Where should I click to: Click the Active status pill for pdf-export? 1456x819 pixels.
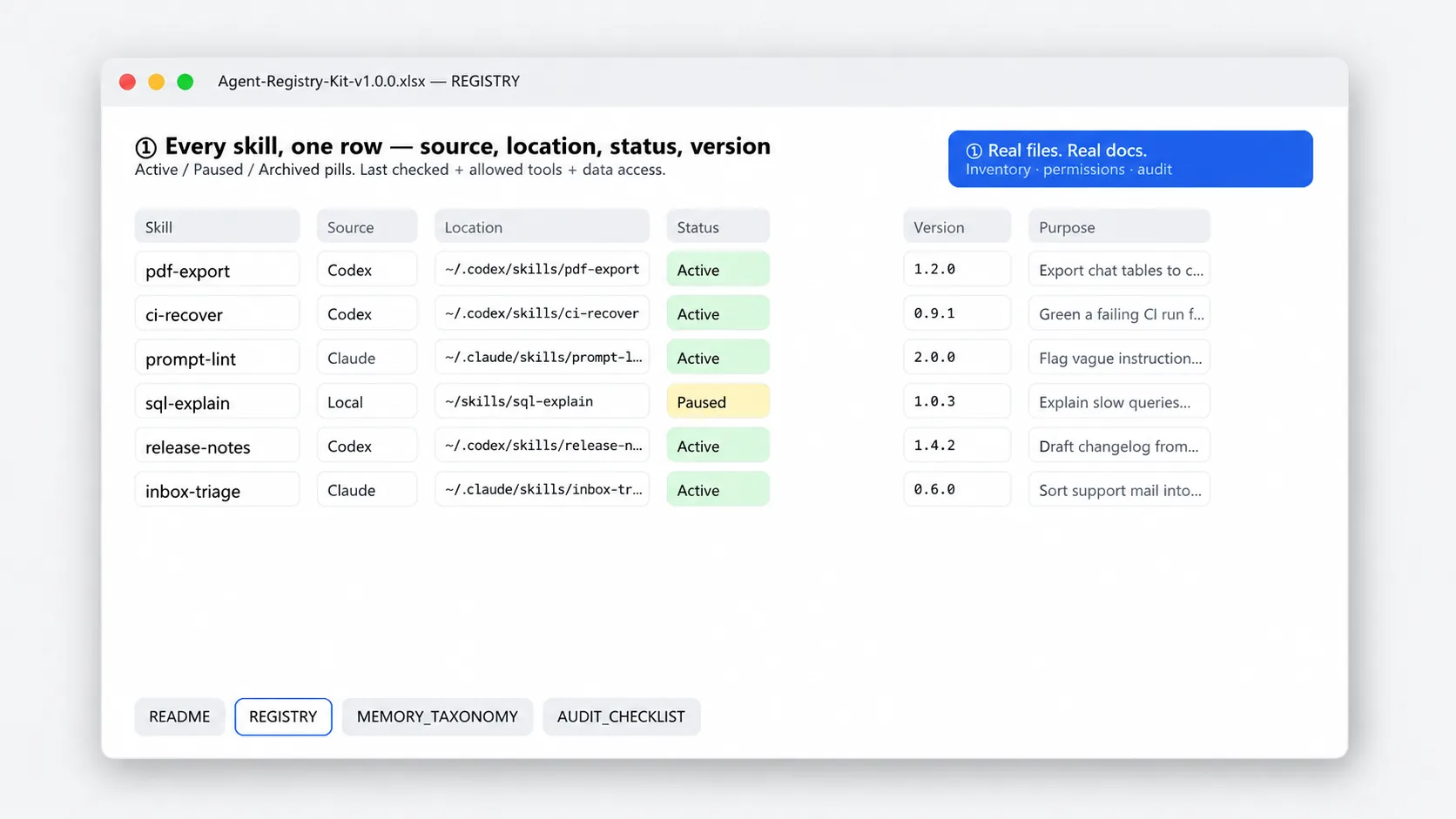click(718, 269)
